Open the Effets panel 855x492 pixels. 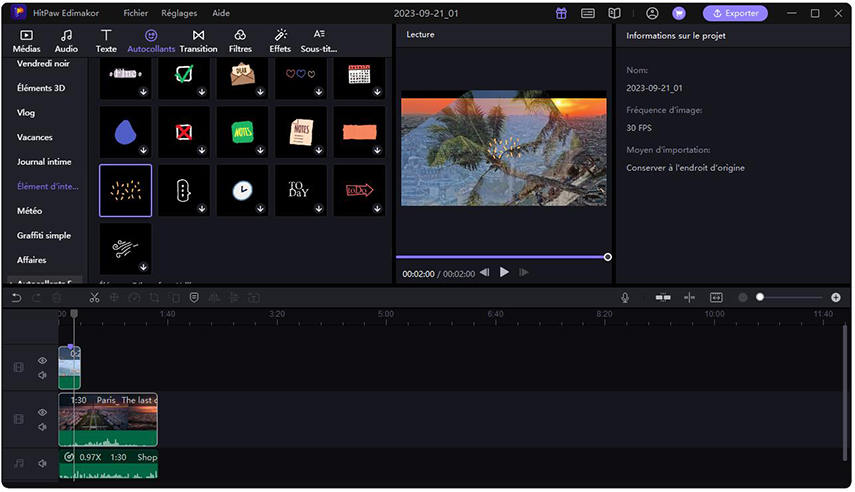tap(279, 41)
